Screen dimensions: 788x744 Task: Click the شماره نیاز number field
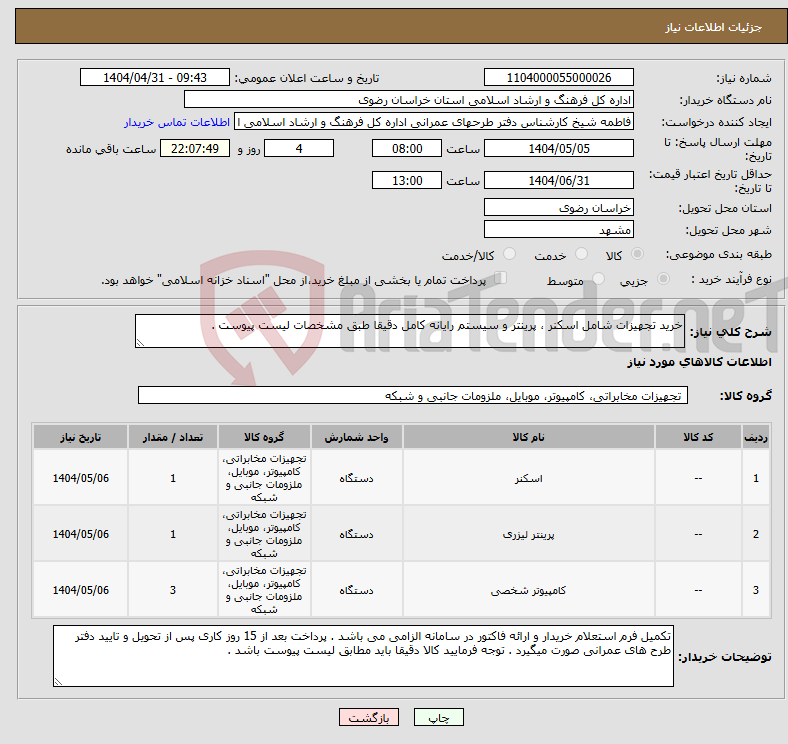click(558, 77)
